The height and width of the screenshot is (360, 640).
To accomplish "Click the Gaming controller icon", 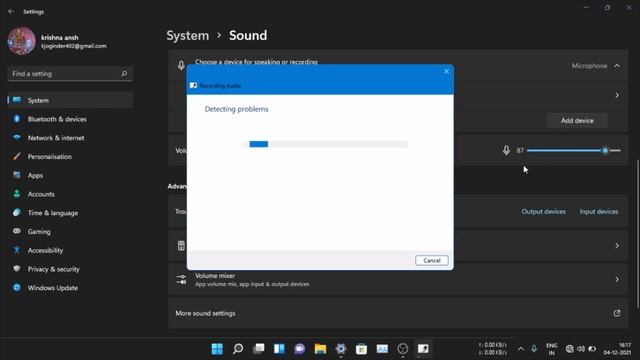I will 17,231.
